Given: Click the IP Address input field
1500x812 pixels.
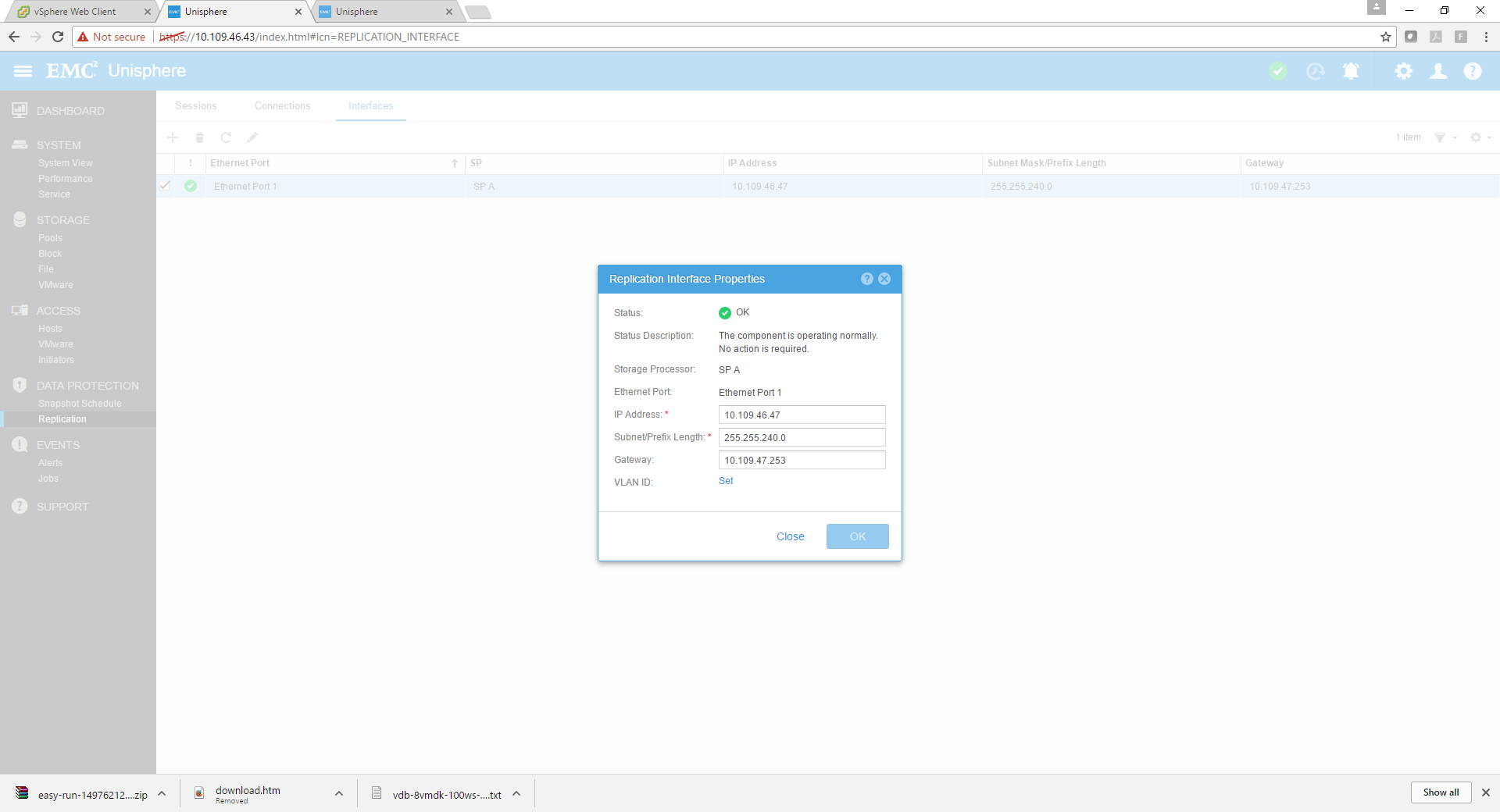Looking at the screenshot, I should pyautogui.click(x=802, y=415).
